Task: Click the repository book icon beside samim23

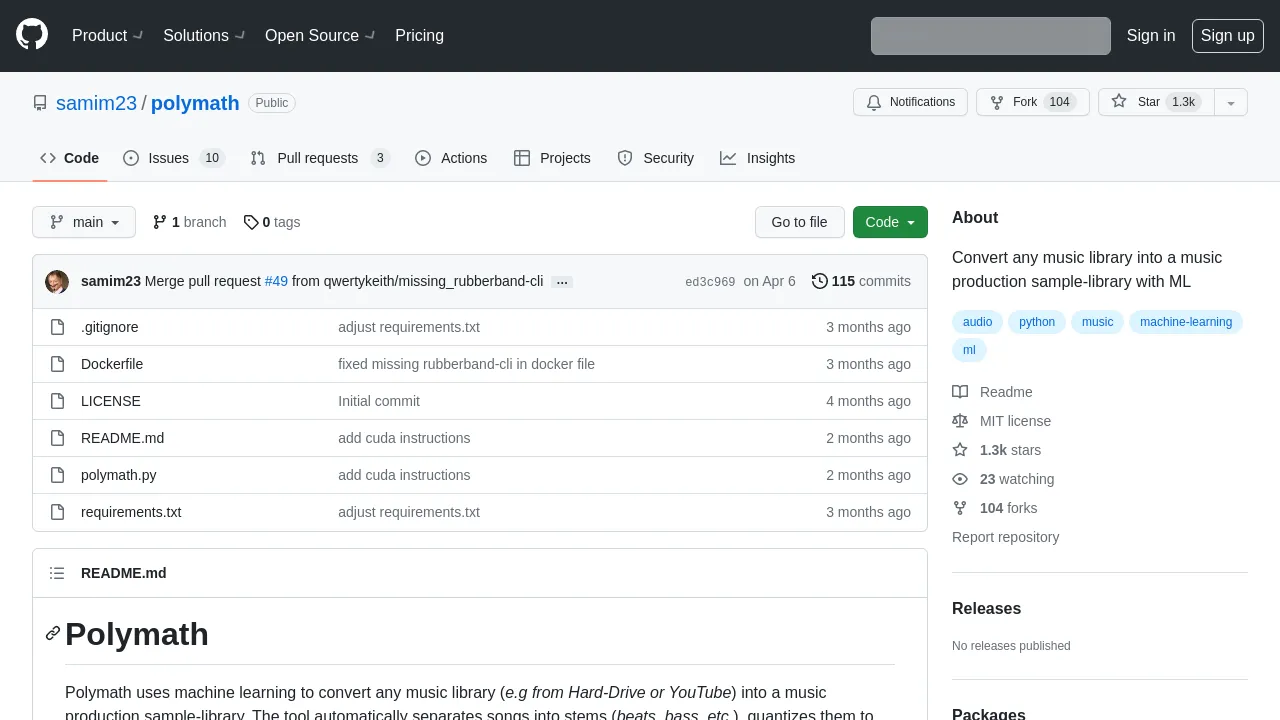Action: pyautogui.click(x=40, y=103)
